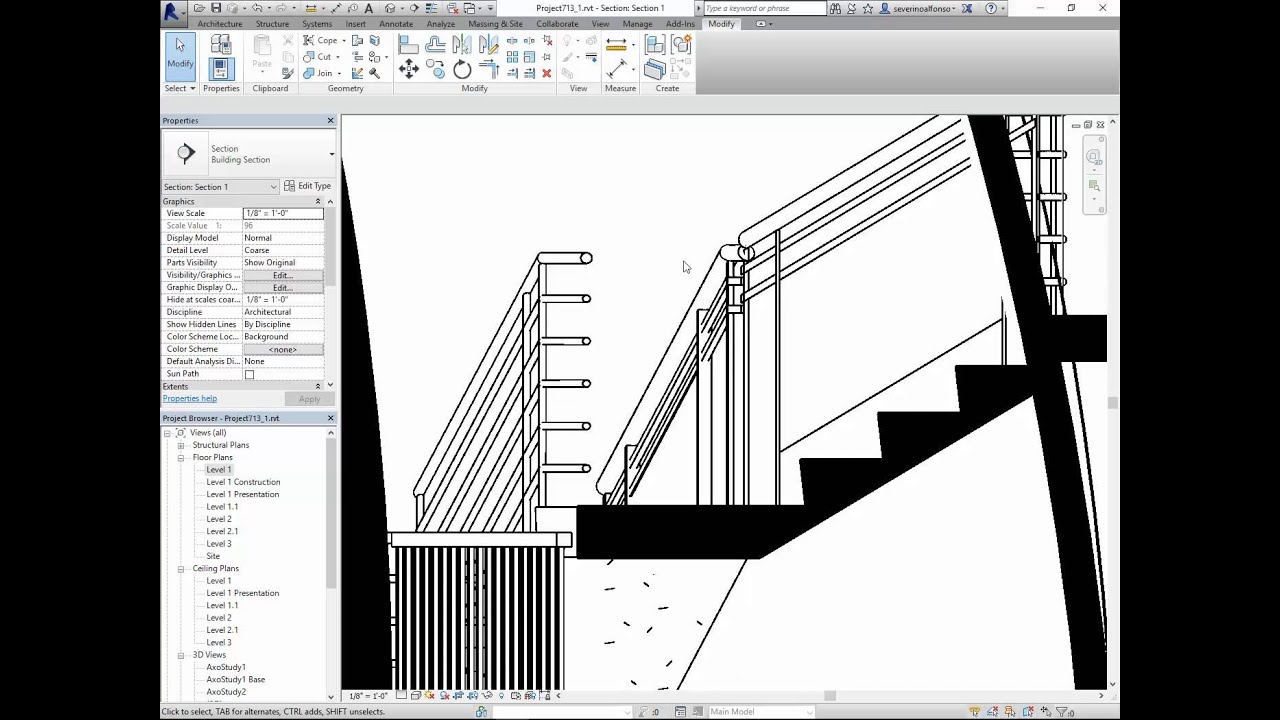This screenshot has width=1280, height=720.
Task: Click the Type Properties icon in Properties panel
Action: pyautogui.click(x=221, y=44)
